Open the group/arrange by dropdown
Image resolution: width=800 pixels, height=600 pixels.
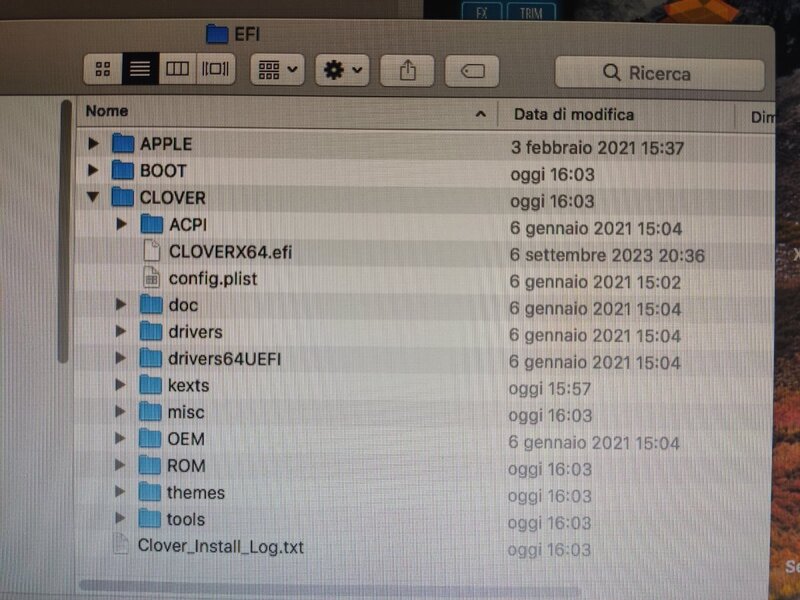click(x=278, y=69)
